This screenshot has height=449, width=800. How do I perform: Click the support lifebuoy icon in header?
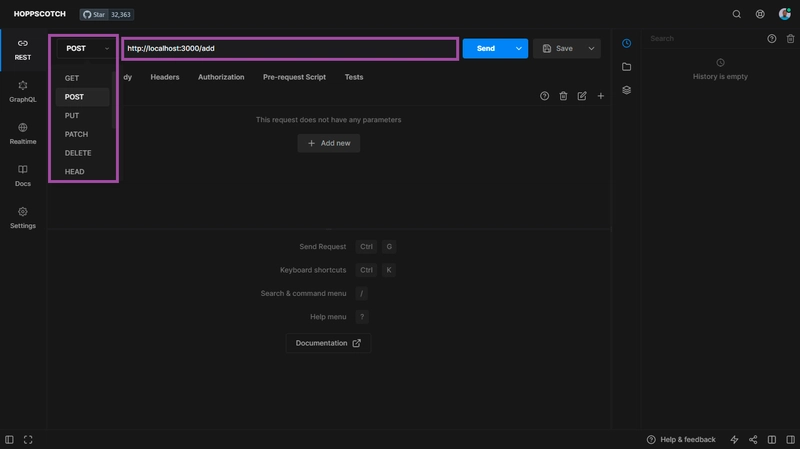(760, 14)
